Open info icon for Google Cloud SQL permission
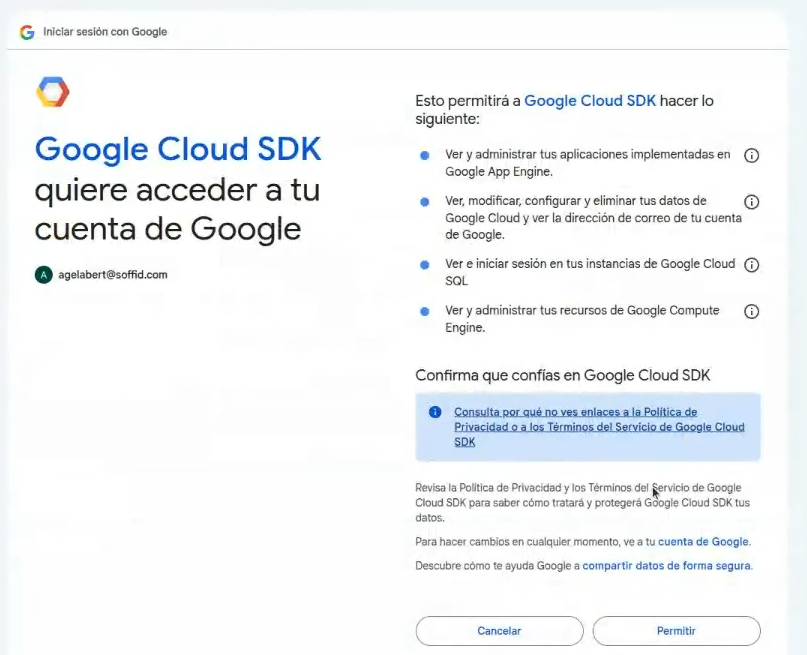 point(751,265)
